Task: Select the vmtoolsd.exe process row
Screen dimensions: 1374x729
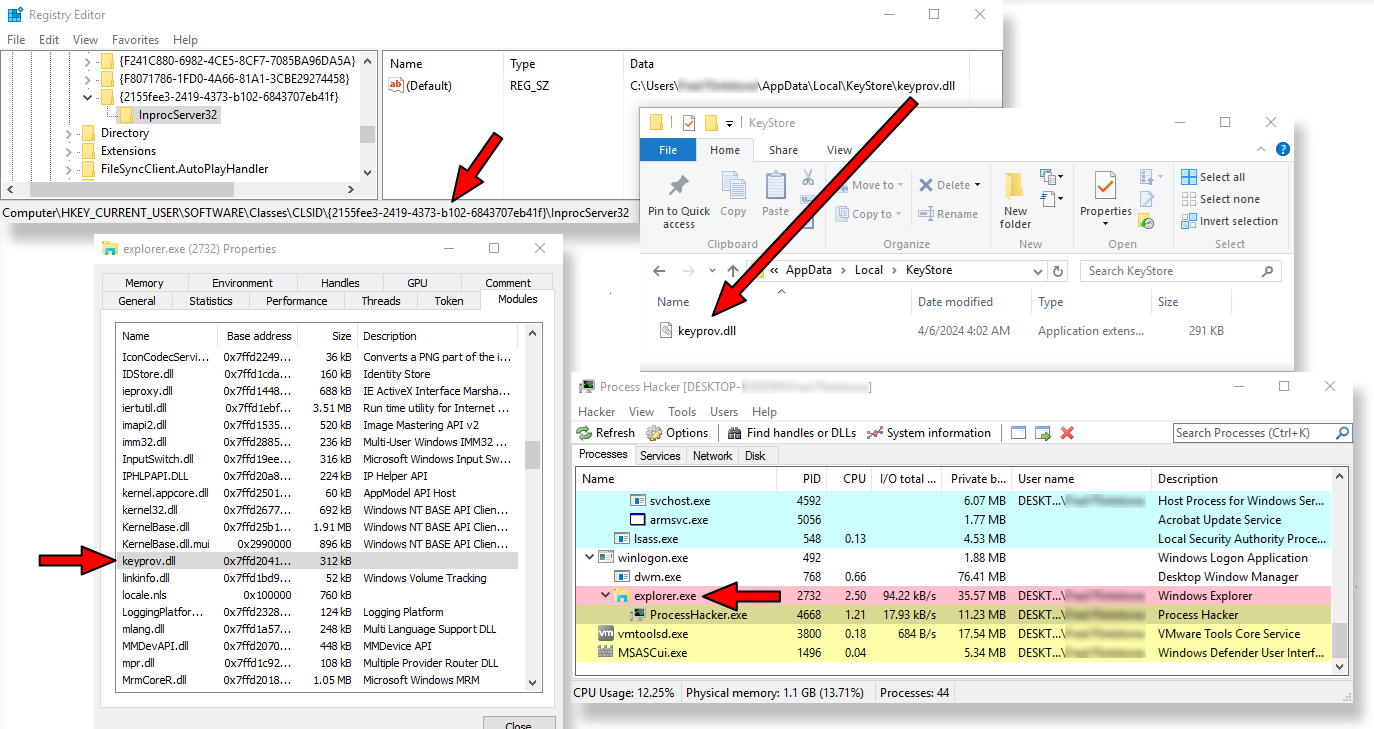Action: [955, 634]
